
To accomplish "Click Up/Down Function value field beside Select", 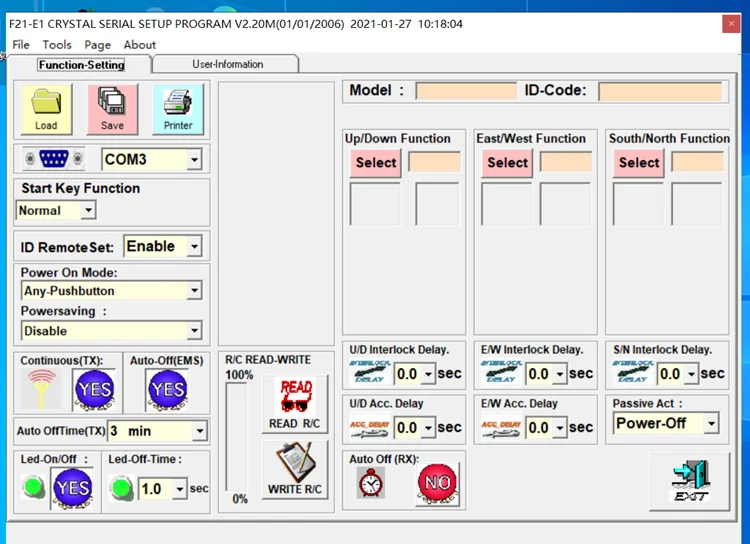I will pyautogui.click(x=434, y=162).
